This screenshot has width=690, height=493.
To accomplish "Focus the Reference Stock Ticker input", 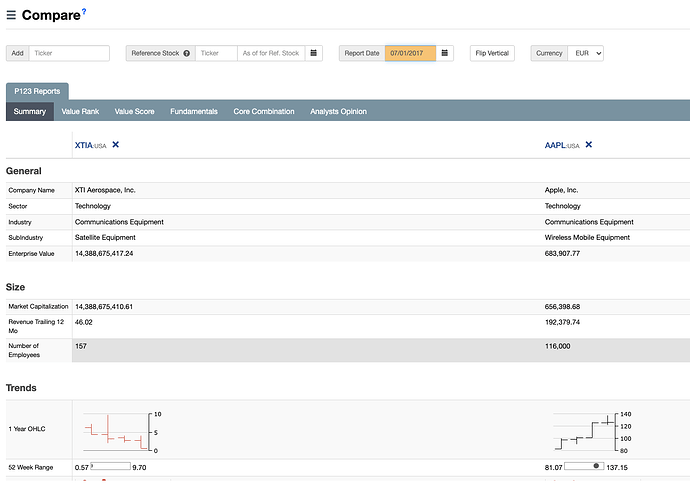I will [x=216, y=53].
